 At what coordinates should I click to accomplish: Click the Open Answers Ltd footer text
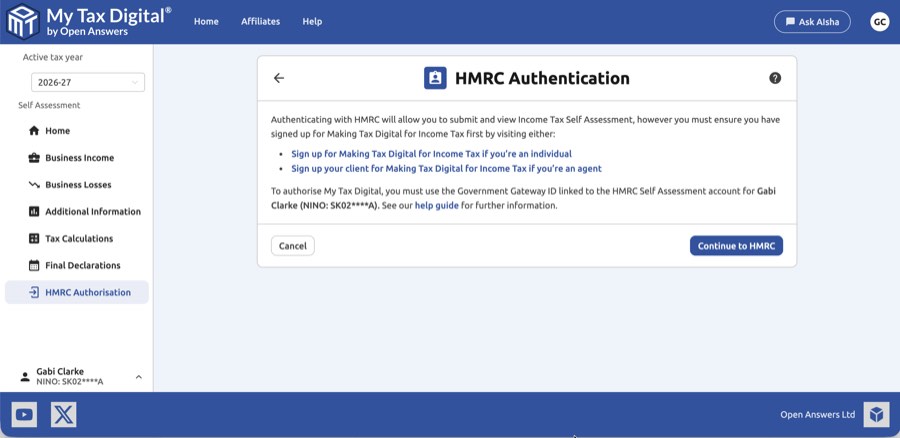pos(817,414)
